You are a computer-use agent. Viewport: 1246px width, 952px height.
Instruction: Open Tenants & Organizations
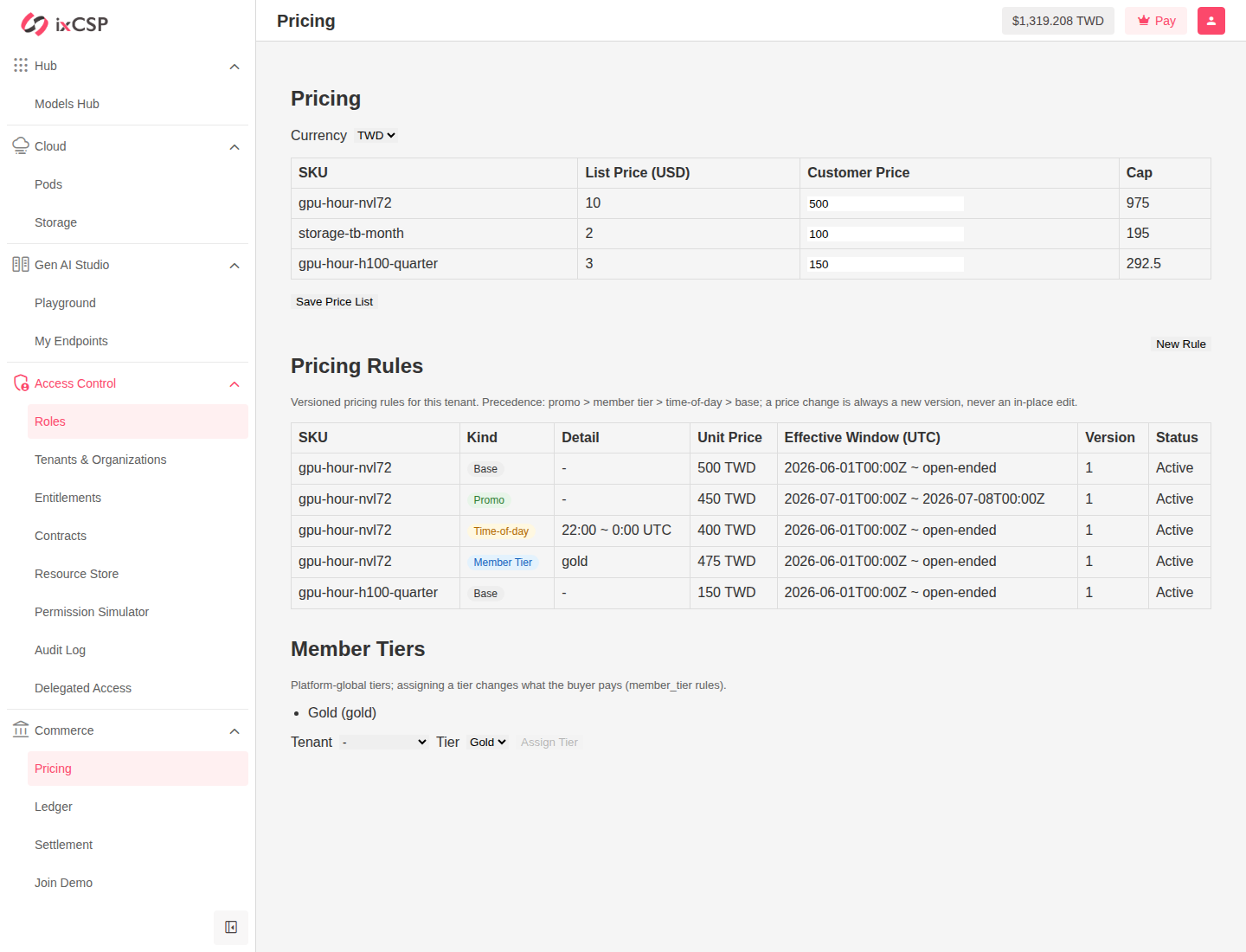coord(138,460)
